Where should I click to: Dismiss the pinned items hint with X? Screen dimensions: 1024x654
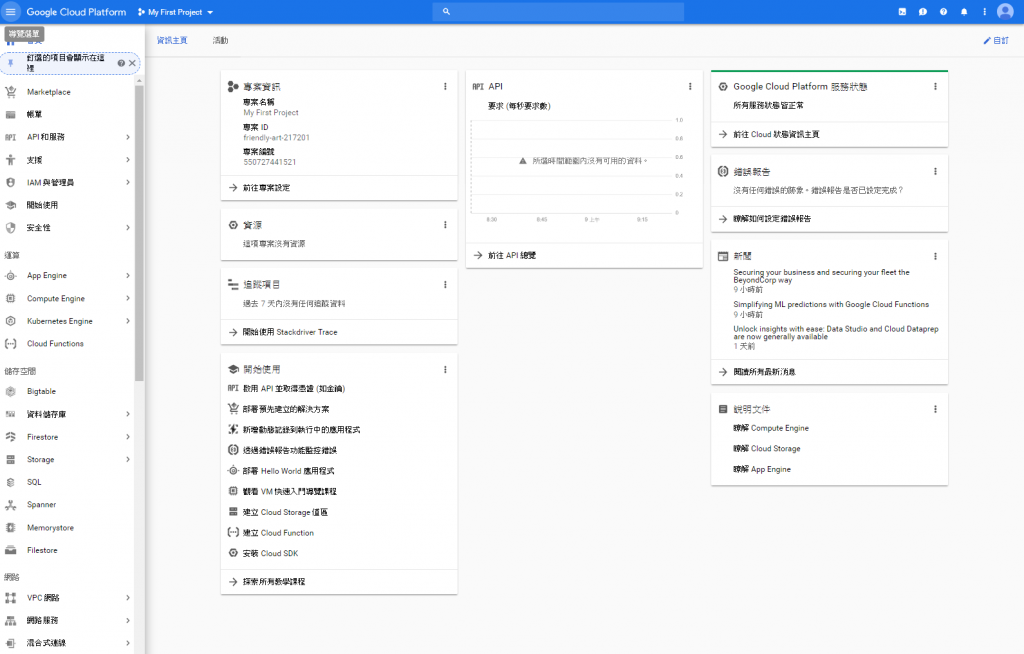click(132, 63)
